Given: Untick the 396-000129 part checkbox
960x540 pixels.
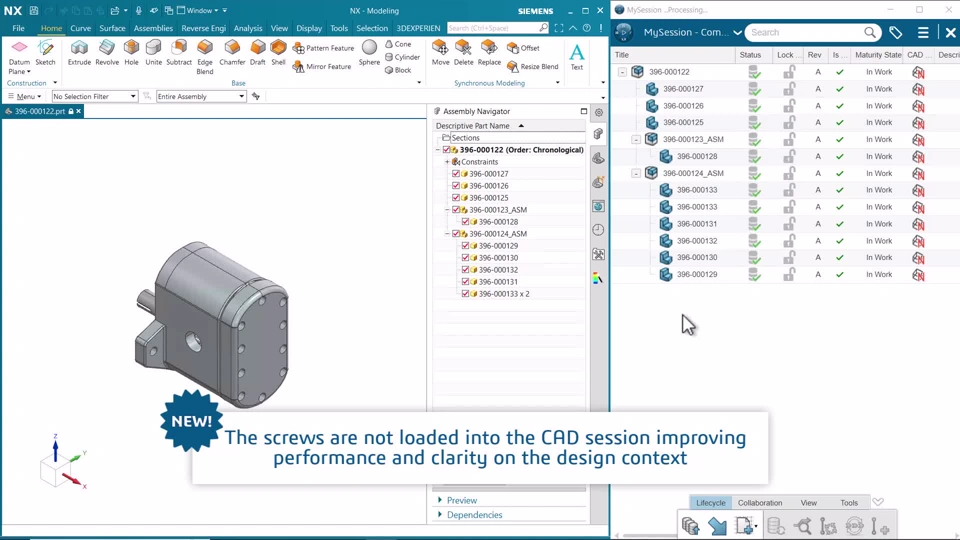Looking at the screenshot, I should [x=465, y=246].
